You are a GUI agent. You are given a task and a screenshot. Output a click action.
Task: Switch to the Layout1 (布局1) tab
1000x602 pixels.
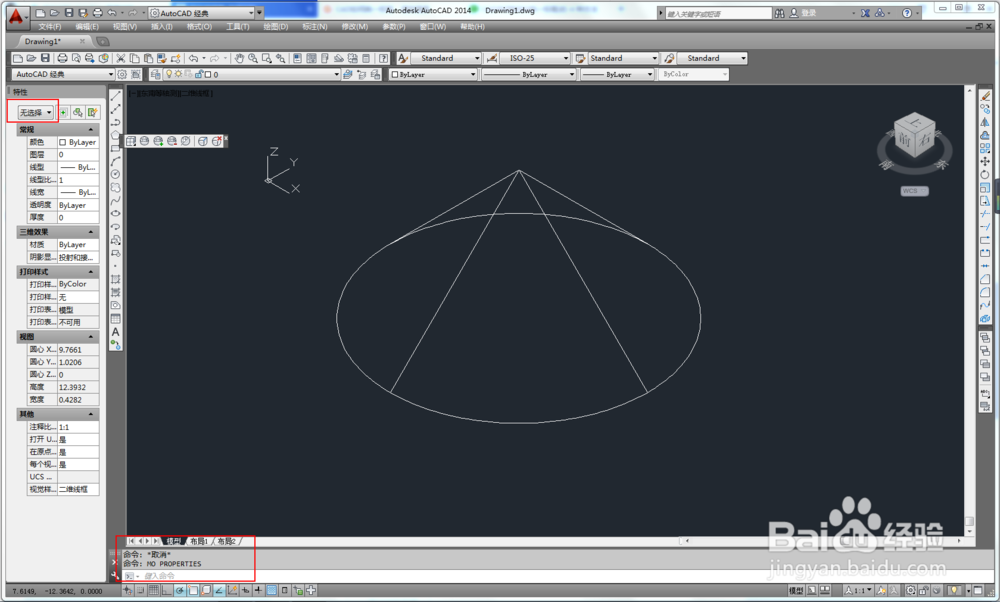(x=199, y=541)
